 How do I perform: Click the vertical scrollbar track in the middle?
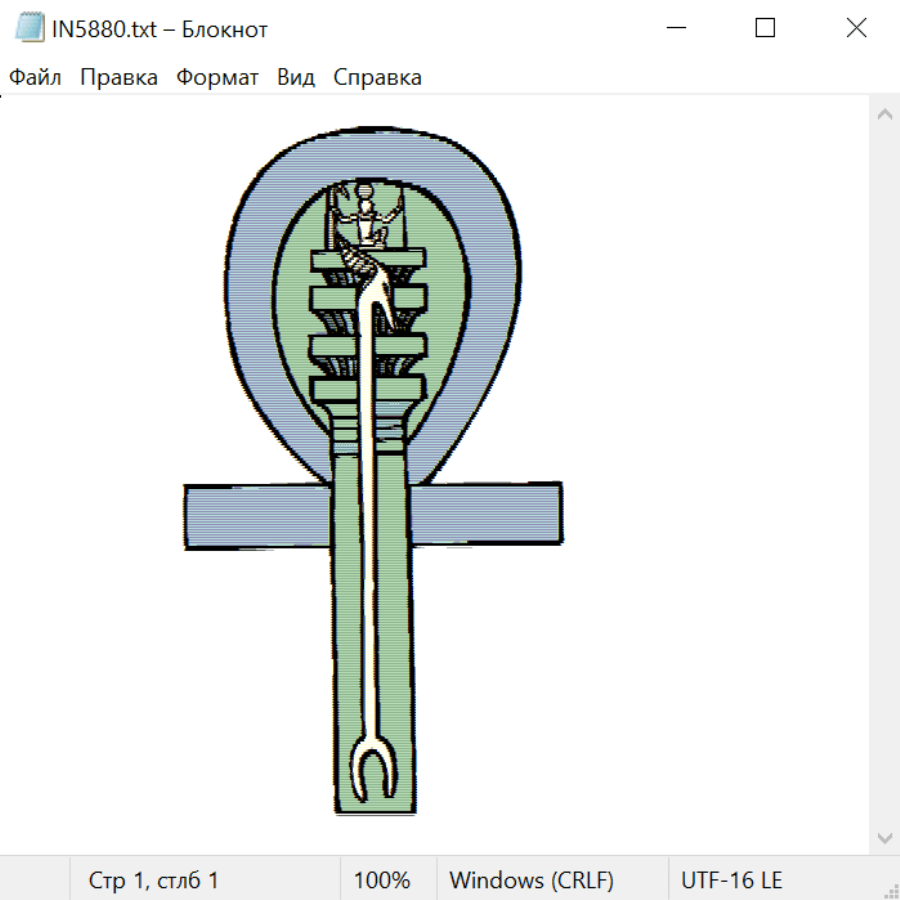(x=884, y=475)
